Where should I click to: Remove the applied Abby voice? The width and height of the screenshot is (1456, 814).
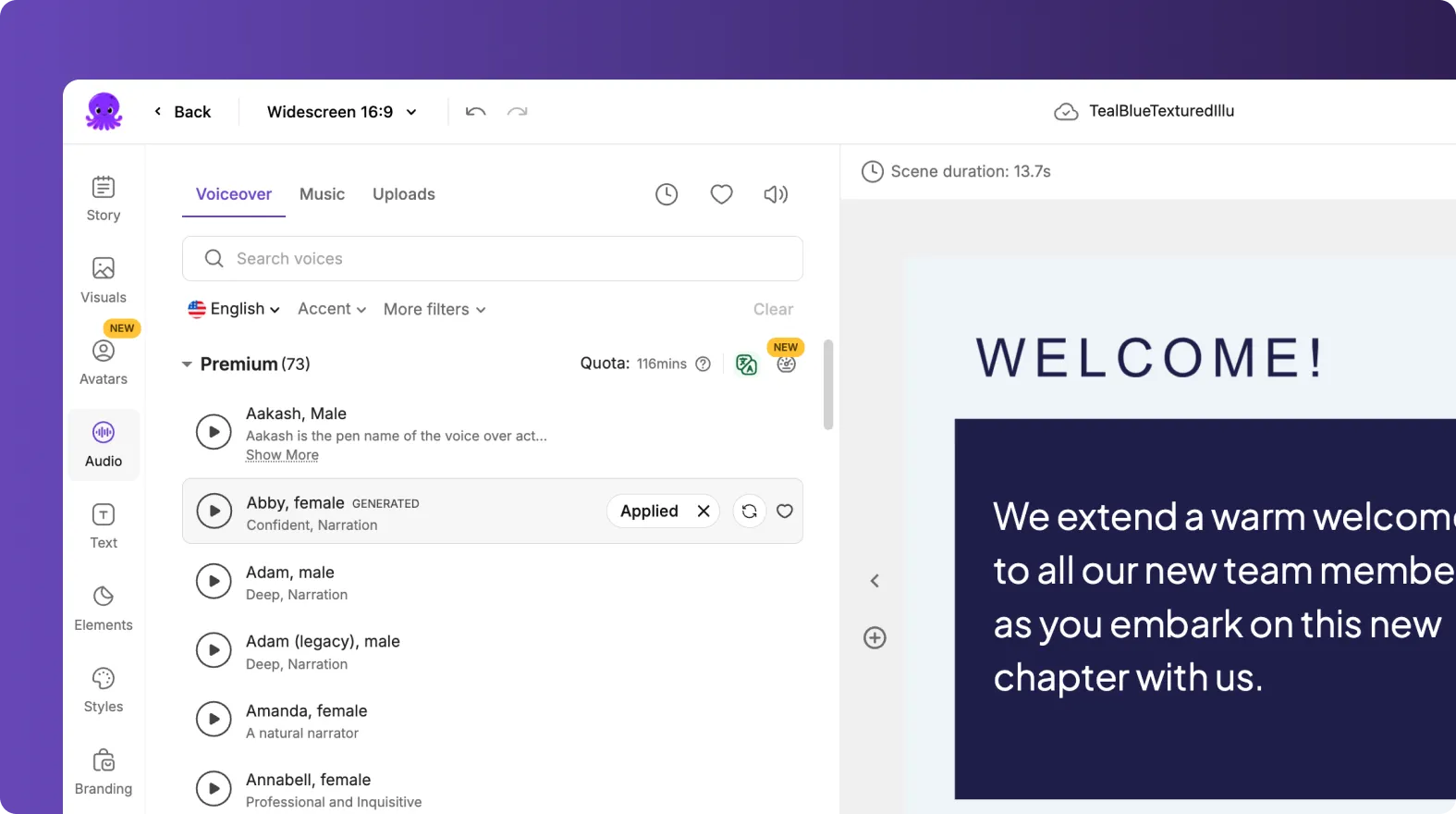[x=704, y=512]
